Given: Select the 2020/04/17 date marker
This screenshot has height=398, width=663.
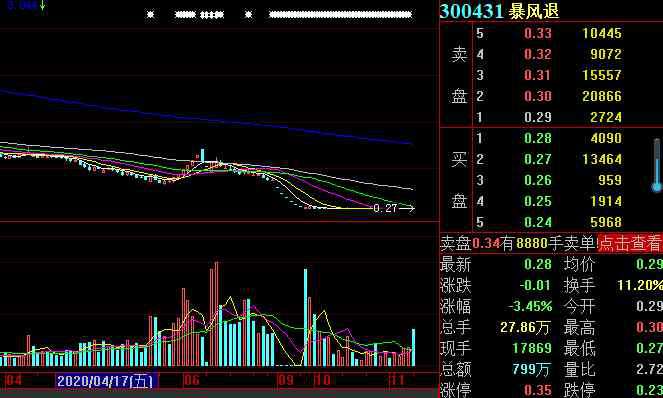Looking at the screenshot, I should [x=106, y=381].
